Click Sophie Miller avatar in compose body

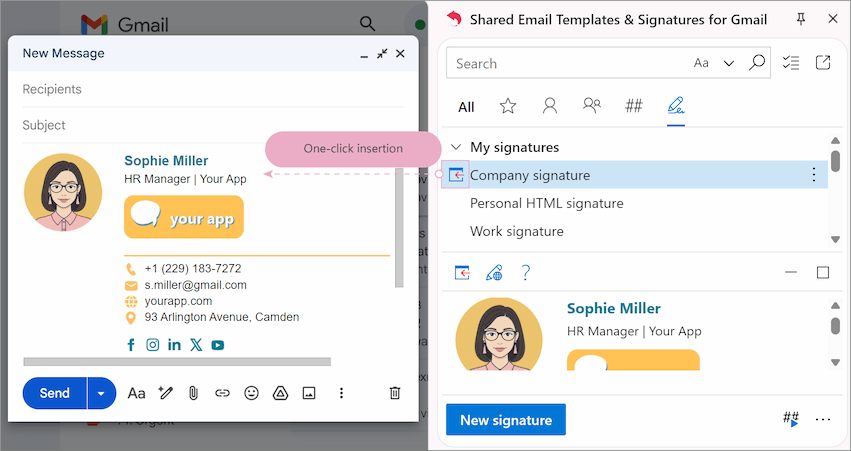coord(63,192)
